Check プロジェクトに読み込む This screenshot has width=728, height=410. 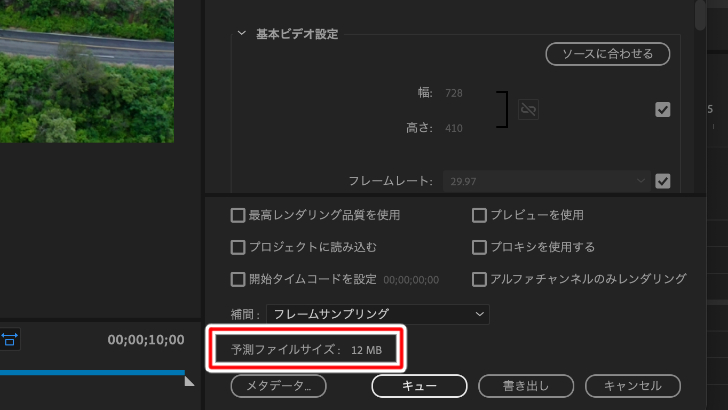coord(238,247)
